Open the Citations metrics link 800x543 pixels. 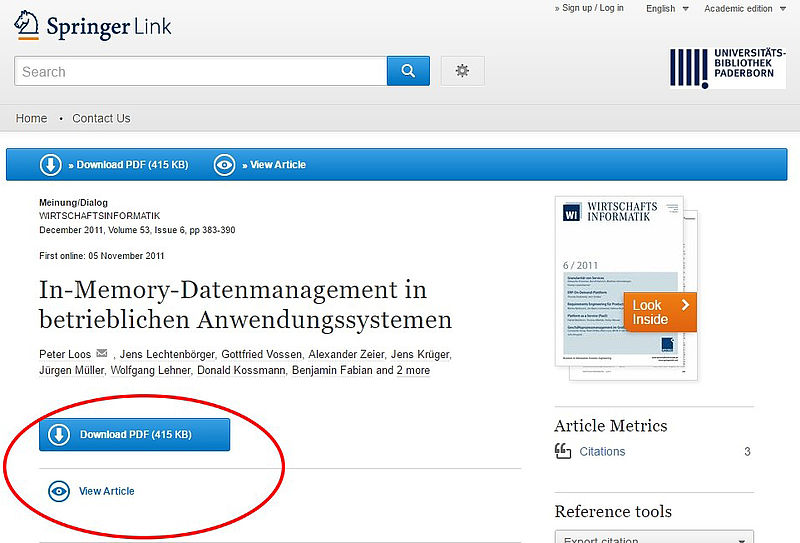[602, 452]
